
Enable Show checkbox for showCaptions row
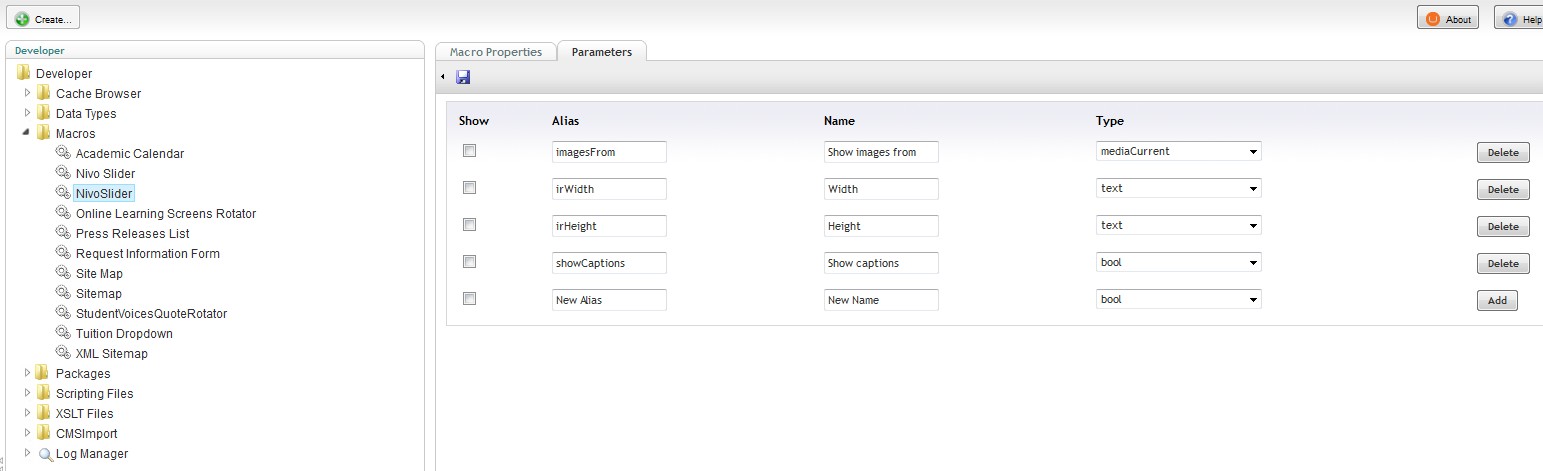point(469,262)
